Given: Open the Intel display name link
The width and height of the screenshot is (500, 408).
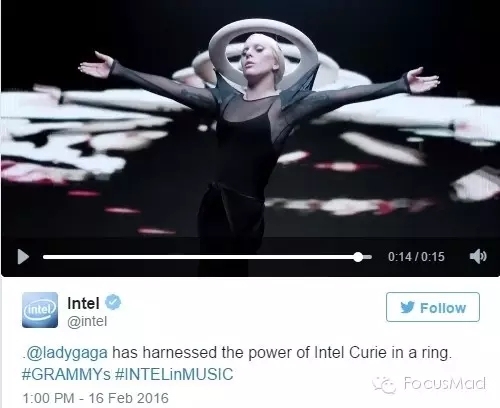Looking at the screenshot, I should (x=83, y=303).
